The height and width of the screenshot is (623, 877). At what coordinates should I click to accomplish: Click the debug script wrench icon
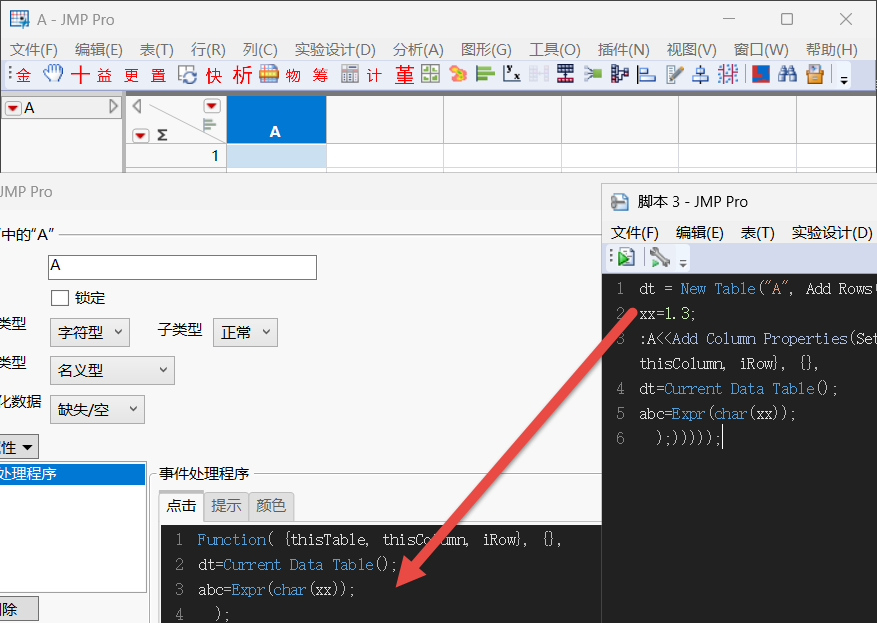pos(660,257)
